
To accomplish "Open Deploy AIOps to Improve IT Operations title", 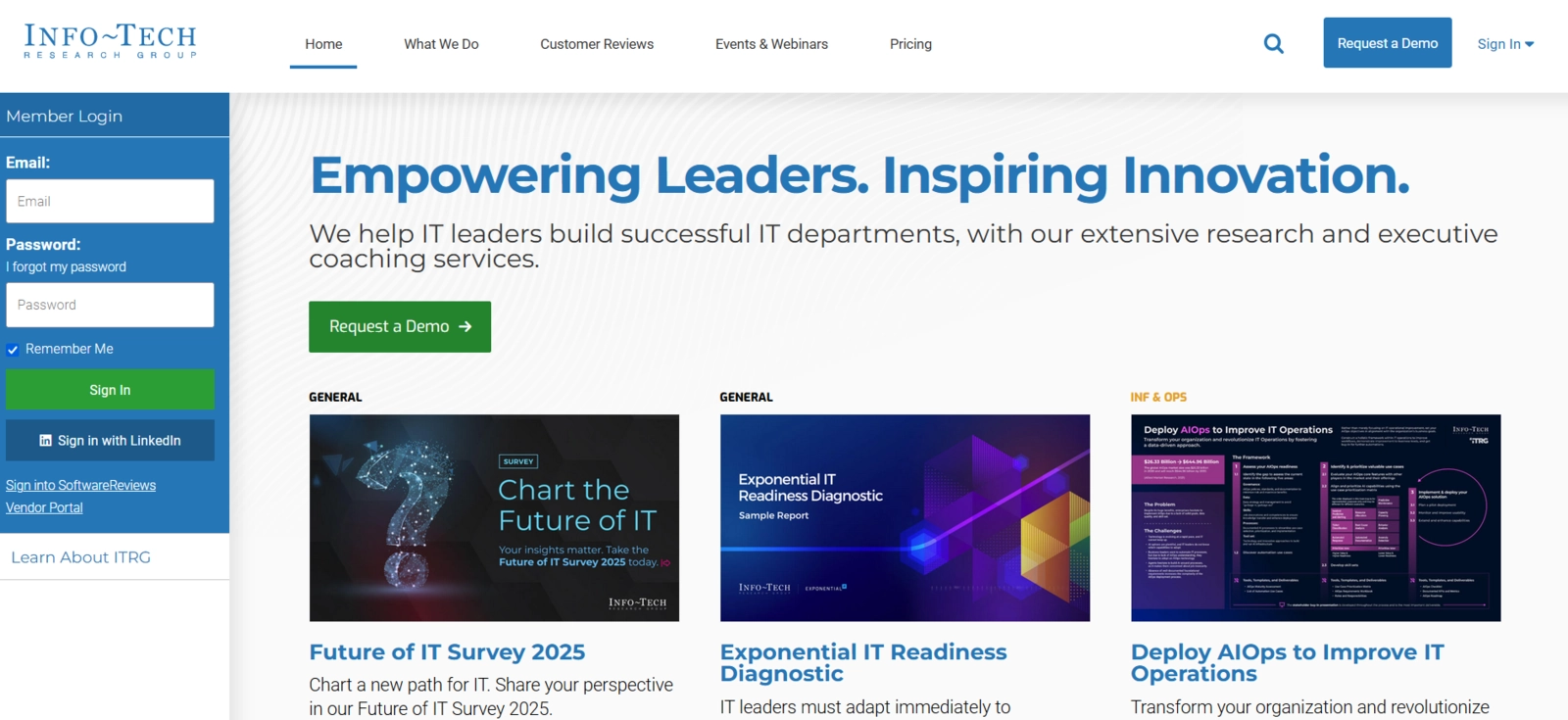I will (x=1288, y=663).
